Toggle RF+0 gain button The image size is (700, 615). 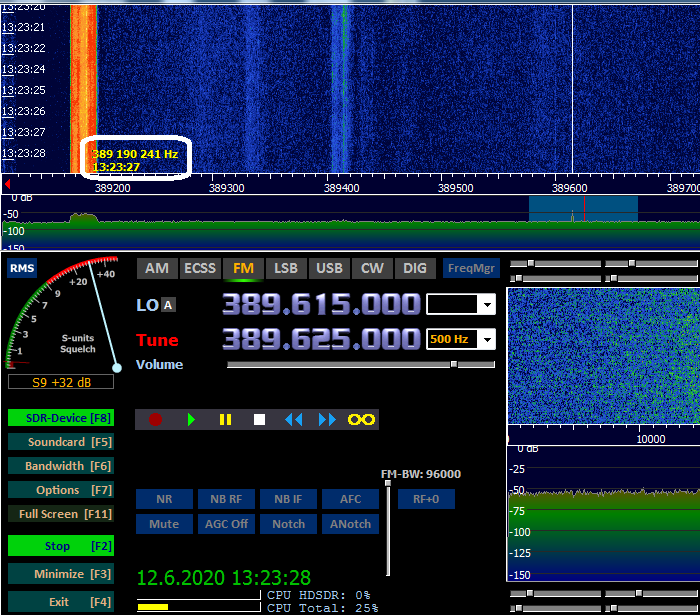point(426,499)
